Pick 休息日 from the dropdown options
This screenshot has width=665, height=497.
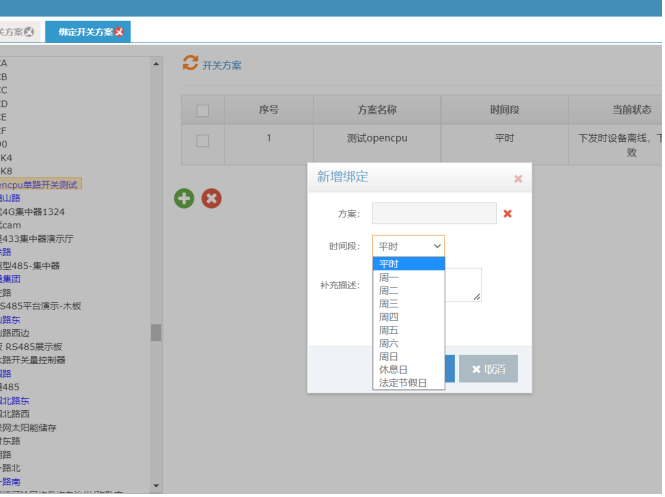click(x=392, y=369)
